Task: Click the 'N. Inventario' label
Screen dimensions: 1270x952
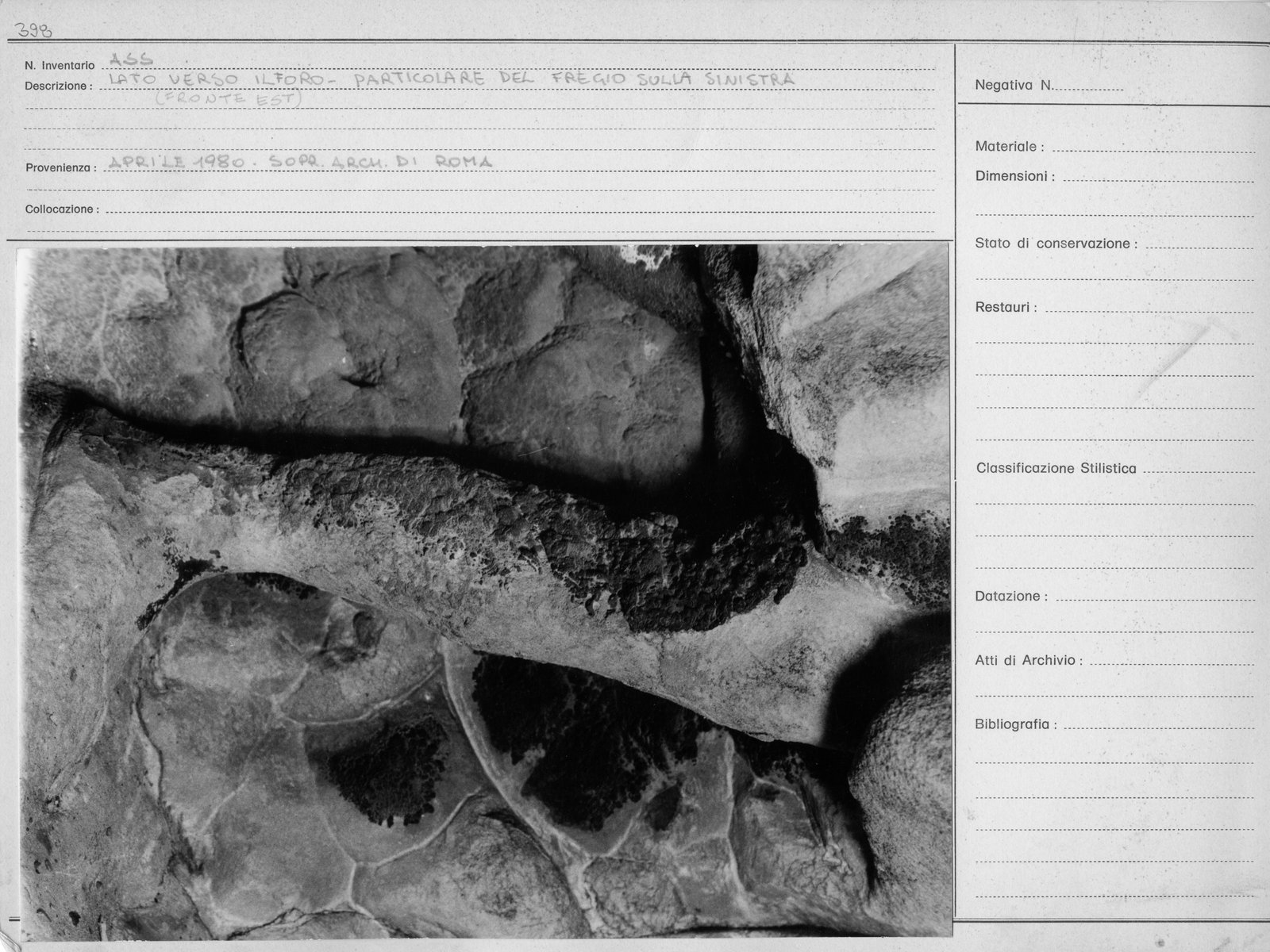Action: [x=60, y=65]
